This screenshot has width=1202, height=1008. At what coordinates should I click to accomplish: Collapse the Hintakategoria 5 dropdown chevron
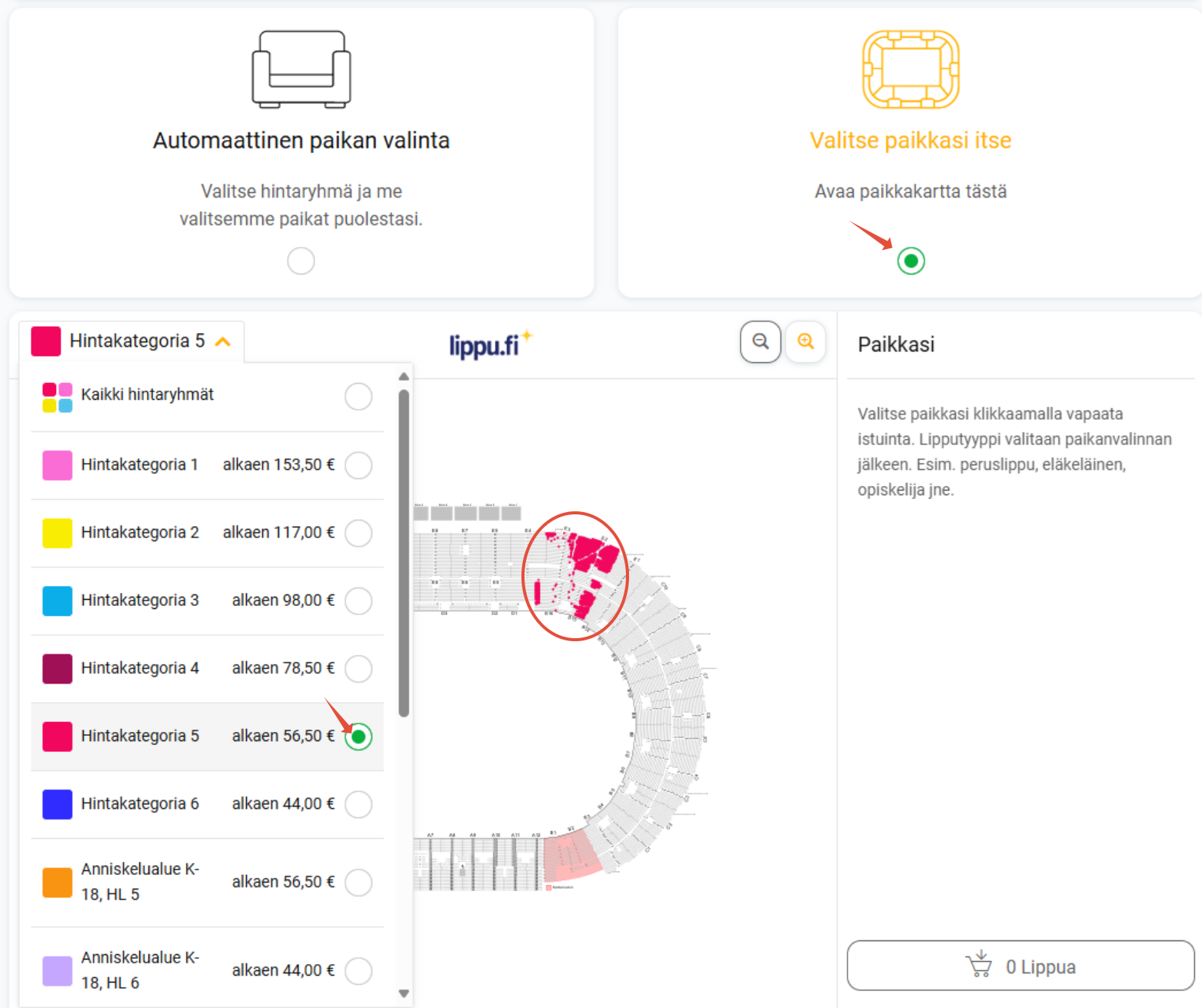click(223, 341)
